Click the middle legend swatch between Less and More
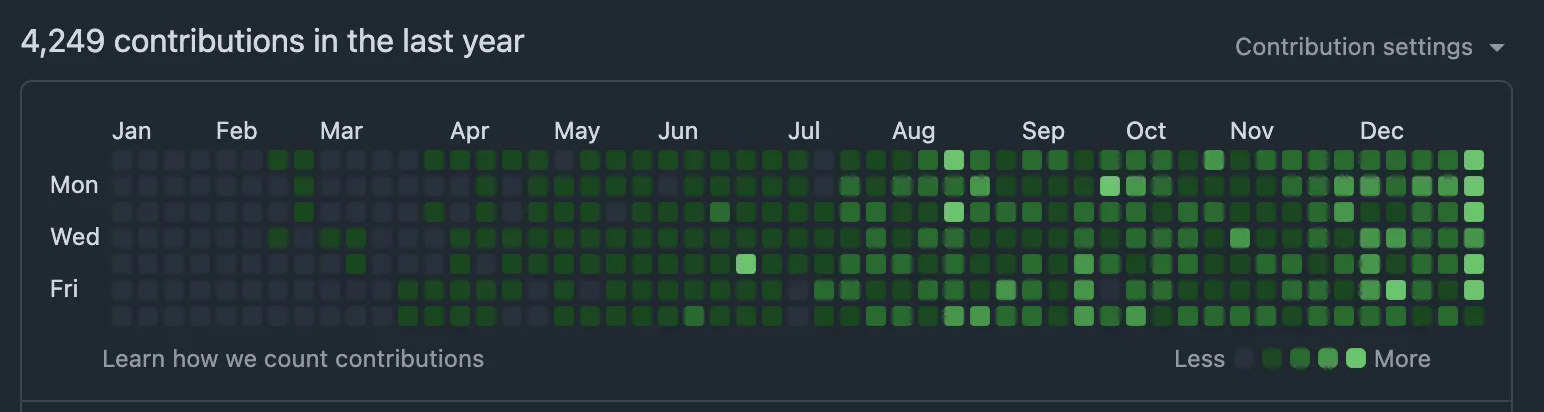This screenshot has height=412, width=1544. coord(1300,359)
